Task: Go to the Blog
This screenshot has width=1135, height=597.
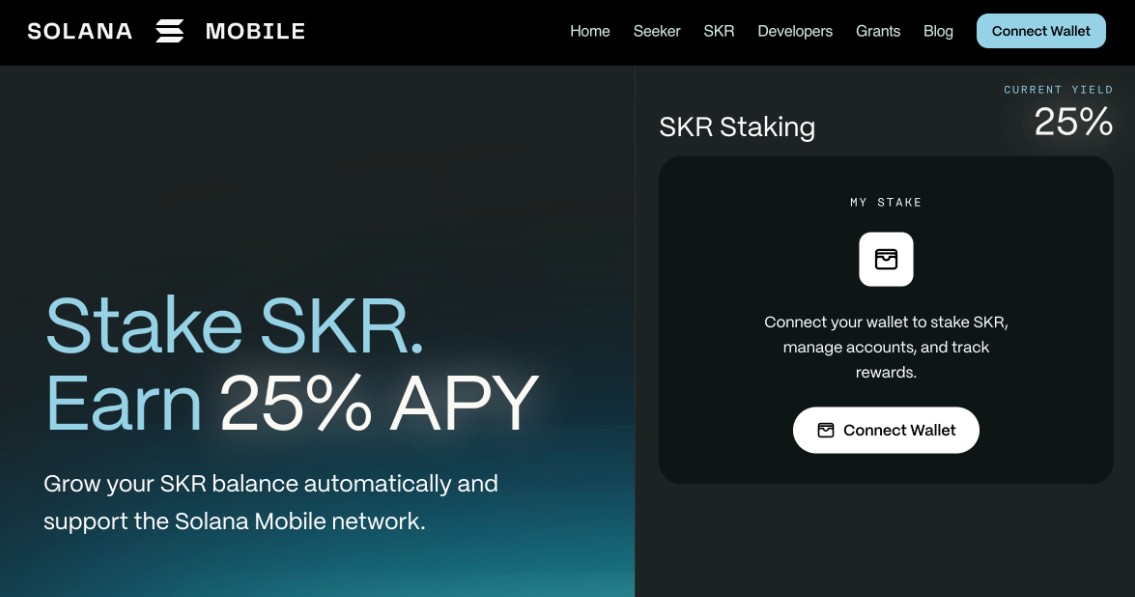Action: tap(938, 31)
